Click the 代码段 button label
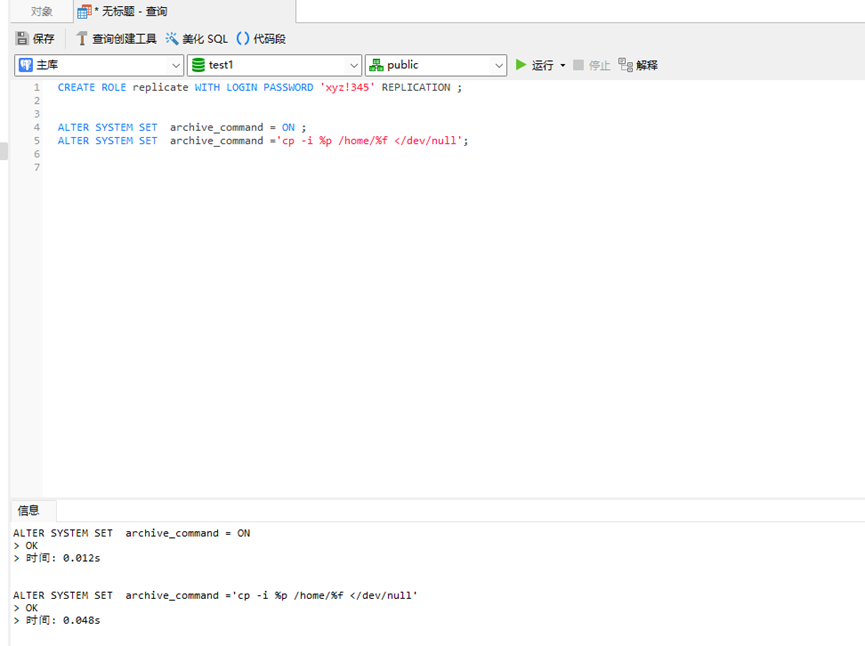Screen dimensions: 865x646 click(x=269, y=38)
